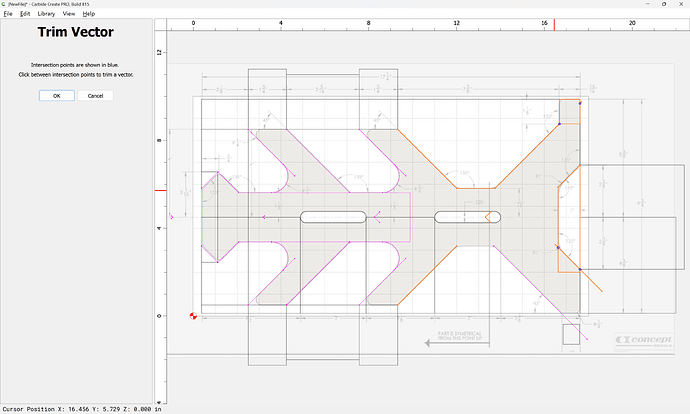This screenshot has width=690, height=414.
Task: Open the Library menu
Action: (x=46, y=14)
